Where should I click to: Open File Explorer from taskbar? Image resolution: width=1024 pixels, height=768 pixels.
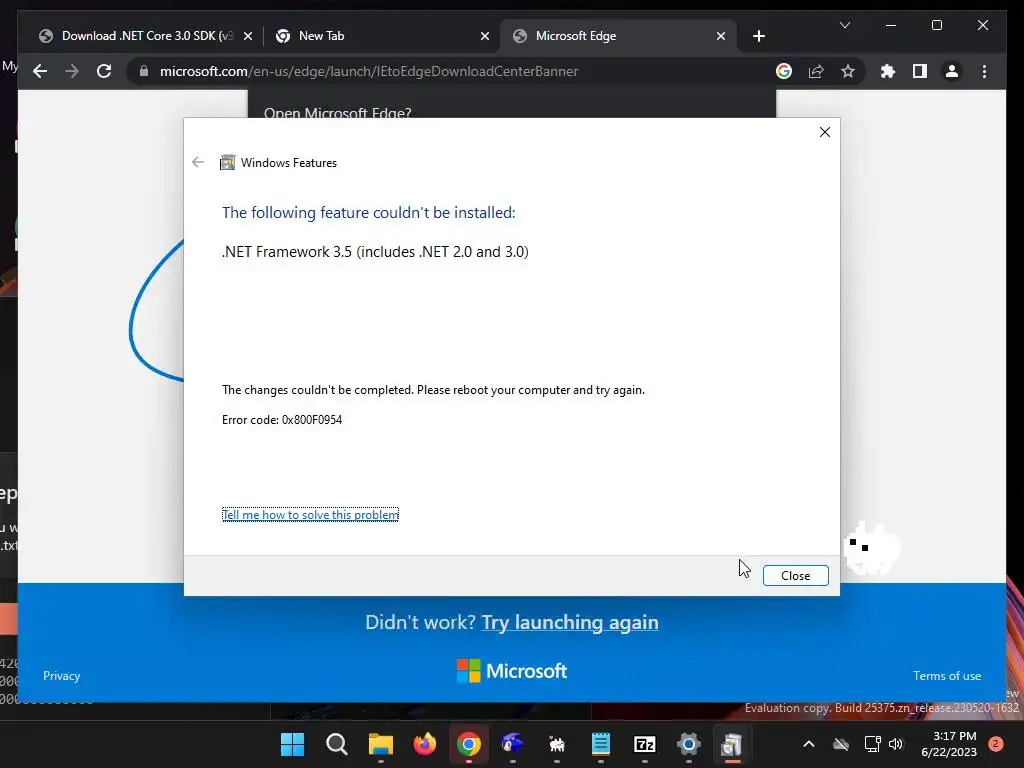tap(381, 744)
